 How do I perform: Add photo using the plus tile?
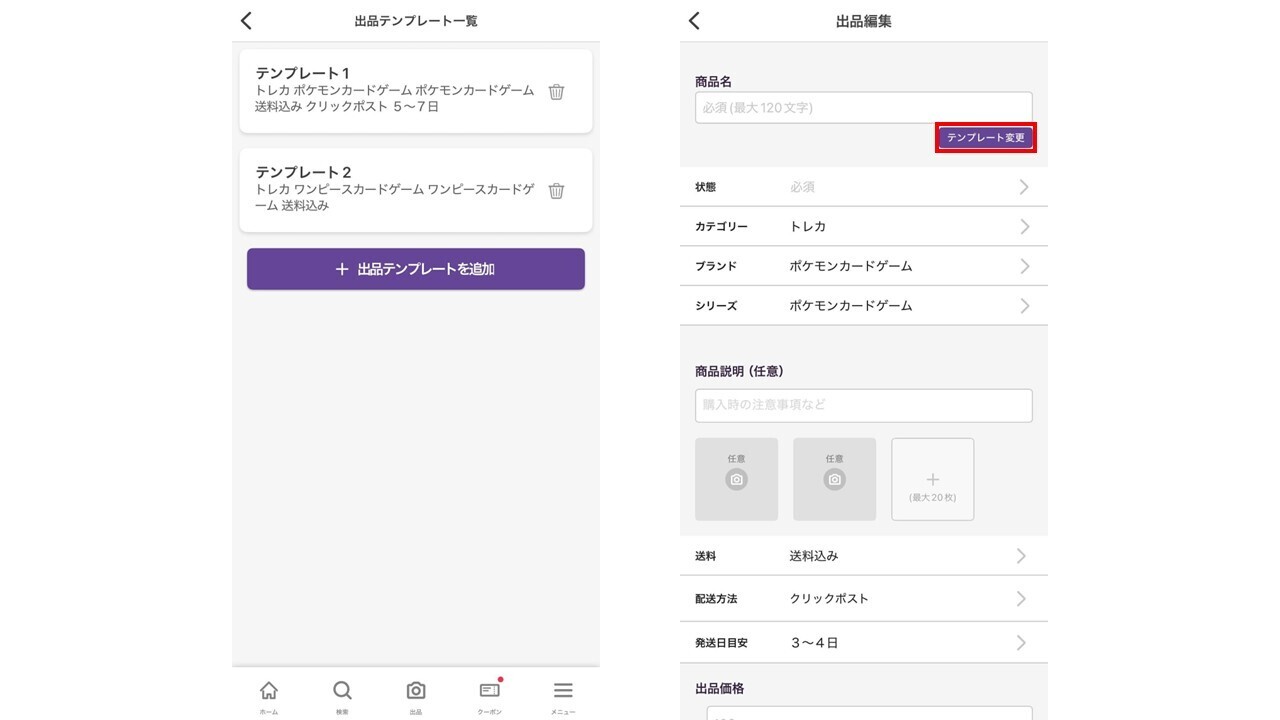point(932,480)
